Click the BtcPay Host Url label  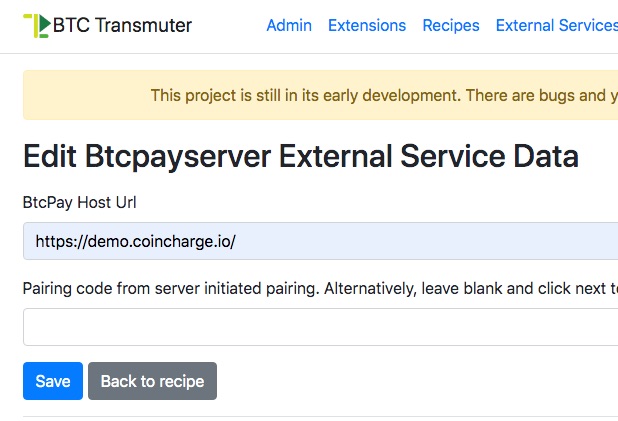tap(79, 202)
